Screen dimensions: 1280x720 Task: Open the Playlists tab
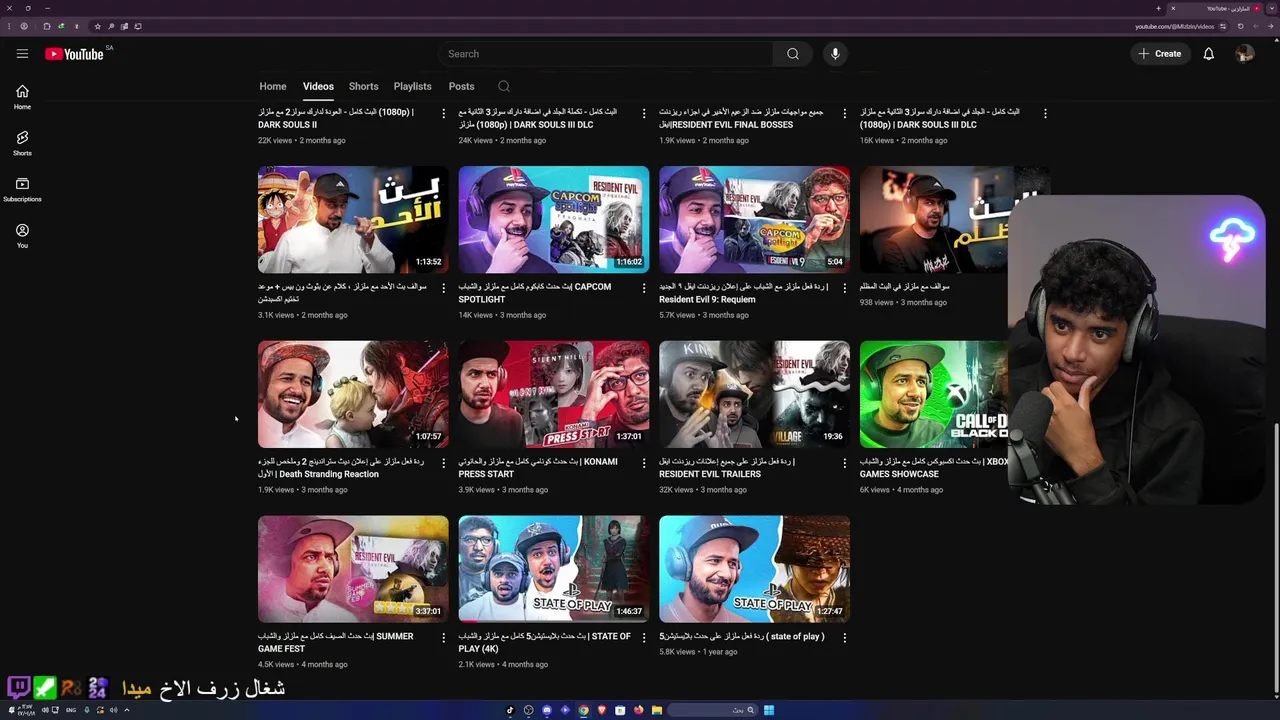412,86
